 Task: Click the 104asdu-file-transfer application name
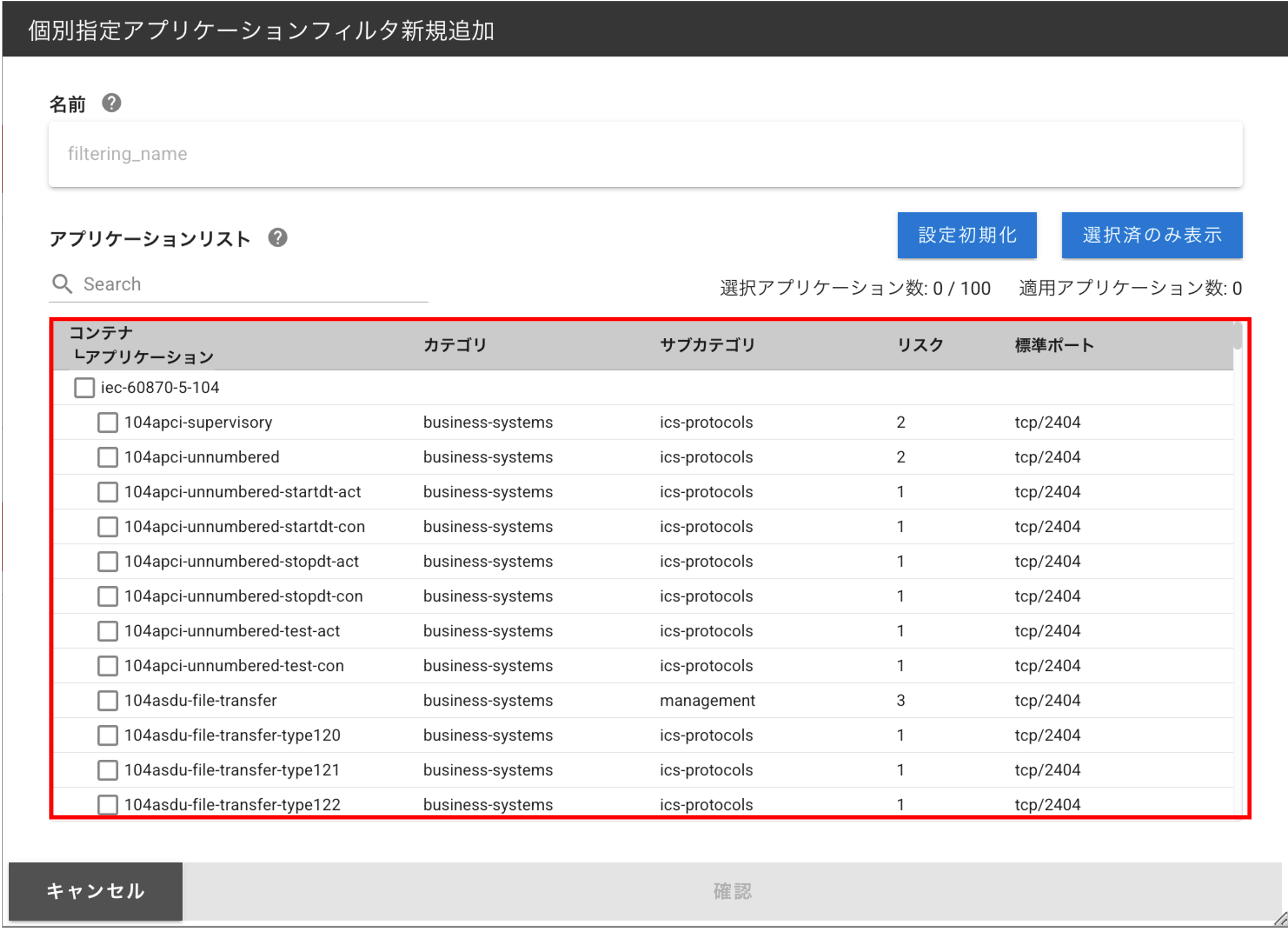tap(200, 701)
